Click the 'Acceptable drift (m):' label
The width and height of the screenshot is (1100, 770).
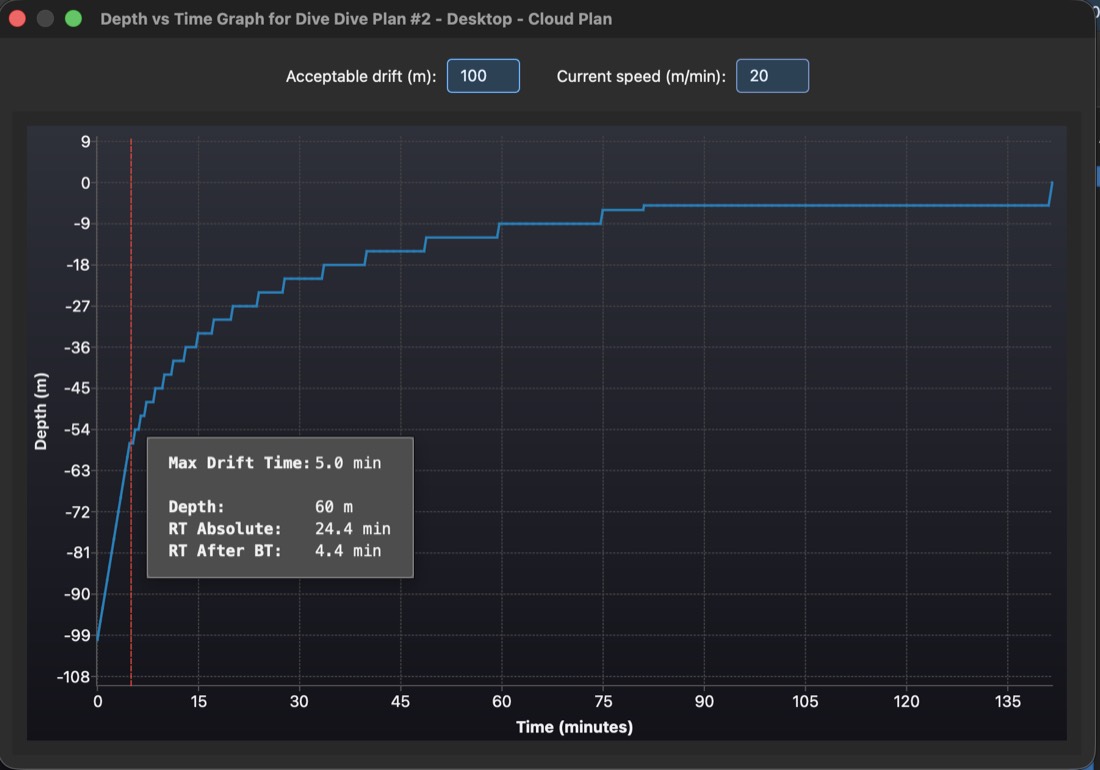pos(361,76)
